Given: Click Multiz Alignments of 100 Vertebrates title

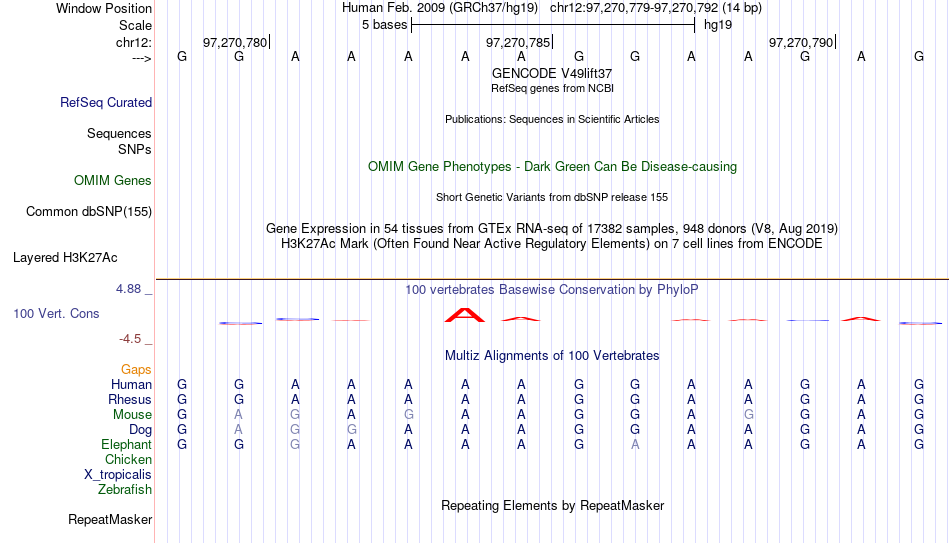Looking at the screenshot, I should point(552,356).
